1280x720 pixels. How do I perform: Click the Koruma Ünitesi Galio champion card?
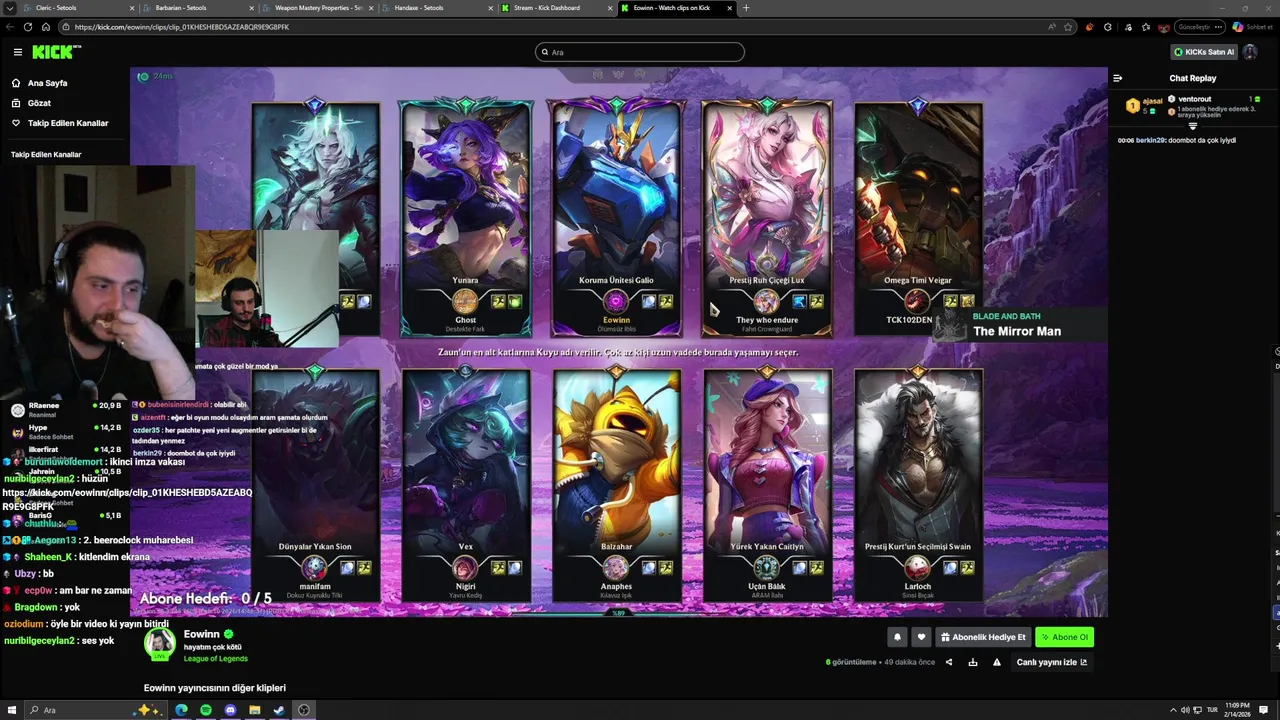[x=616, y=218]
